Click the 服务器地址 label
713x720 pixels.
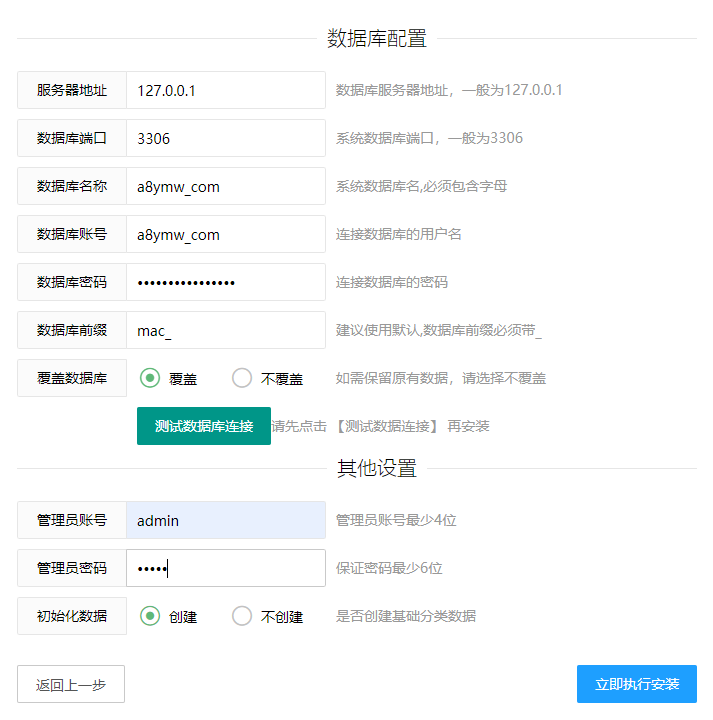[x=72, y=90]
